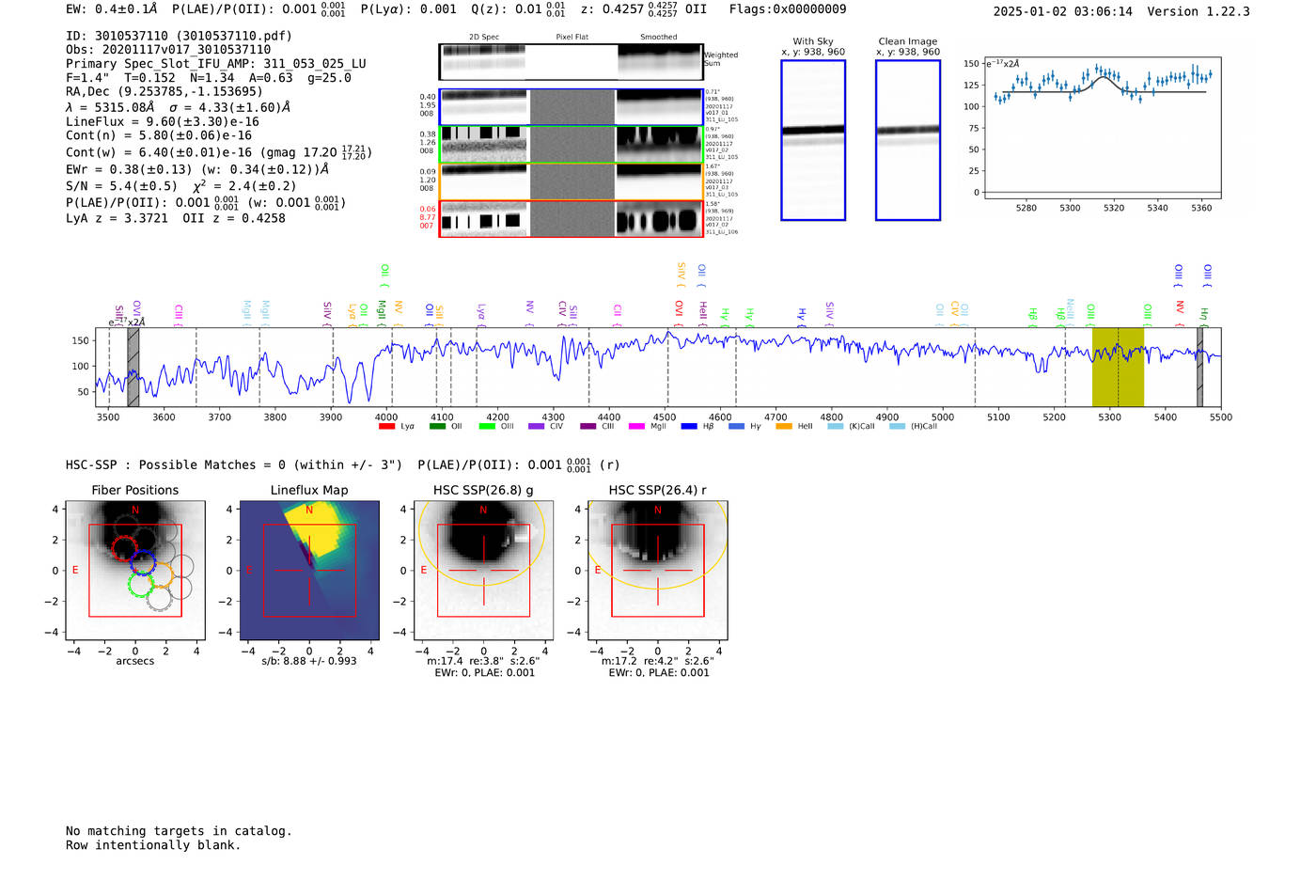Click No matching targets in catalog text
The width and height of the screenshot is (1316, 896).
click(179, 831)
